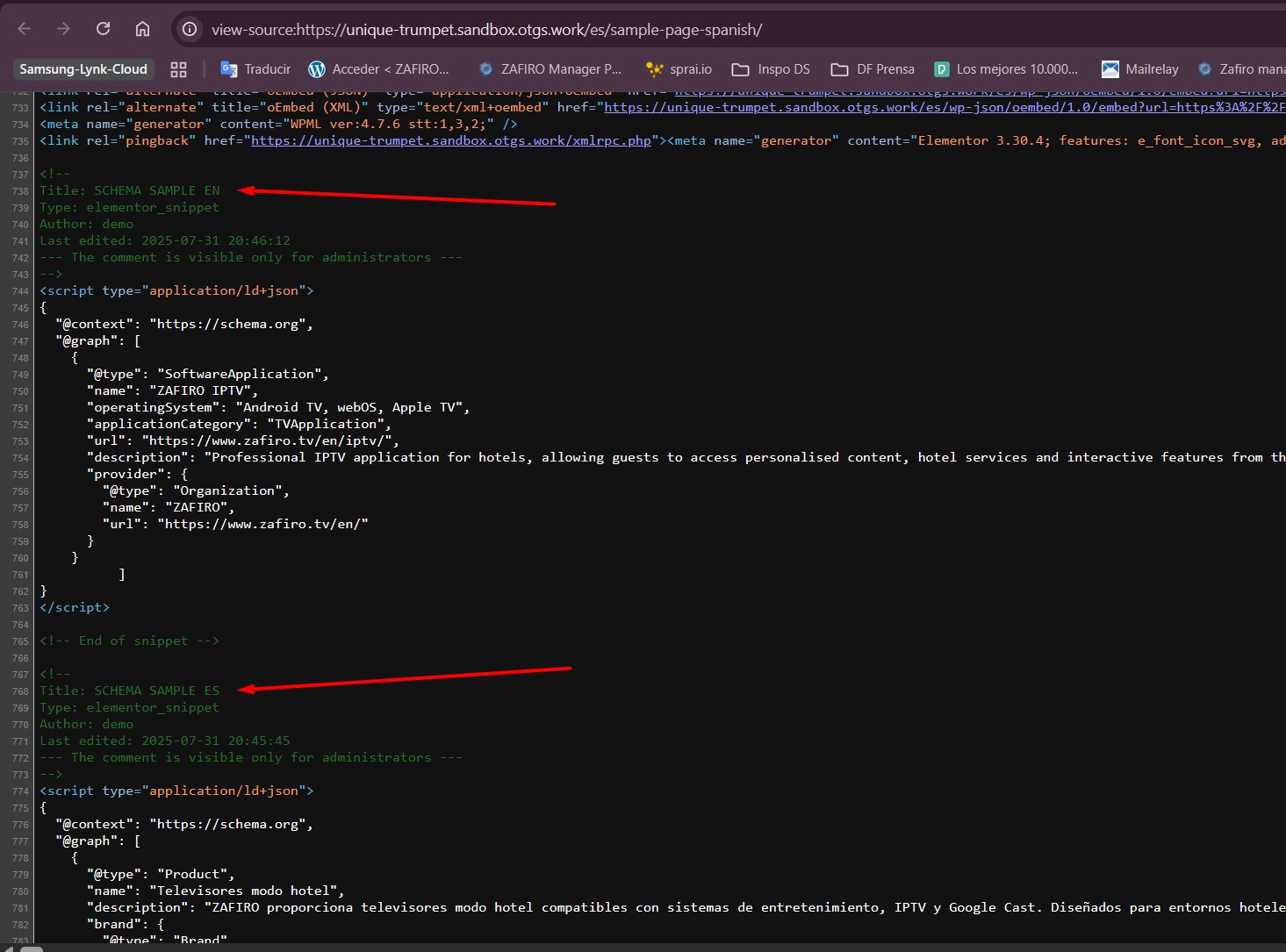
Task: Open the DF Prensa bookmarks folder
Action: pos(873,69)
